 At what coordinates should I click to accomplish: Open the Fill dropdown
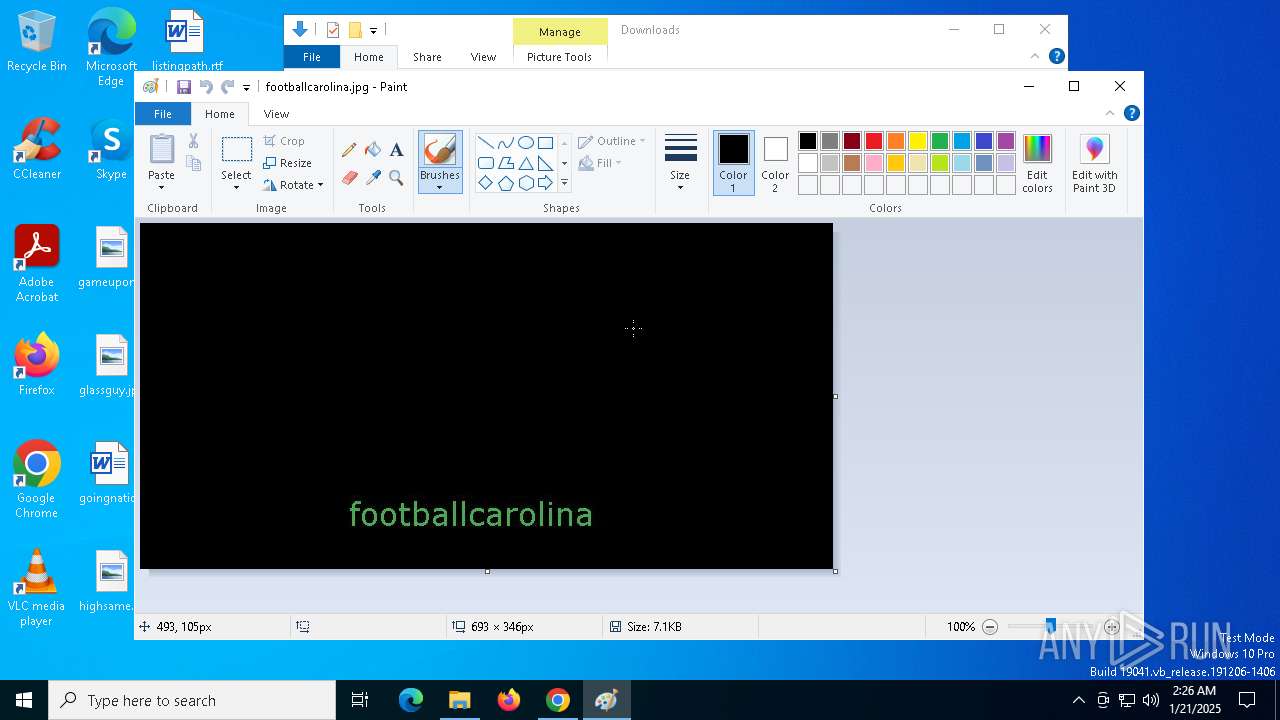[x=600, y=163]
